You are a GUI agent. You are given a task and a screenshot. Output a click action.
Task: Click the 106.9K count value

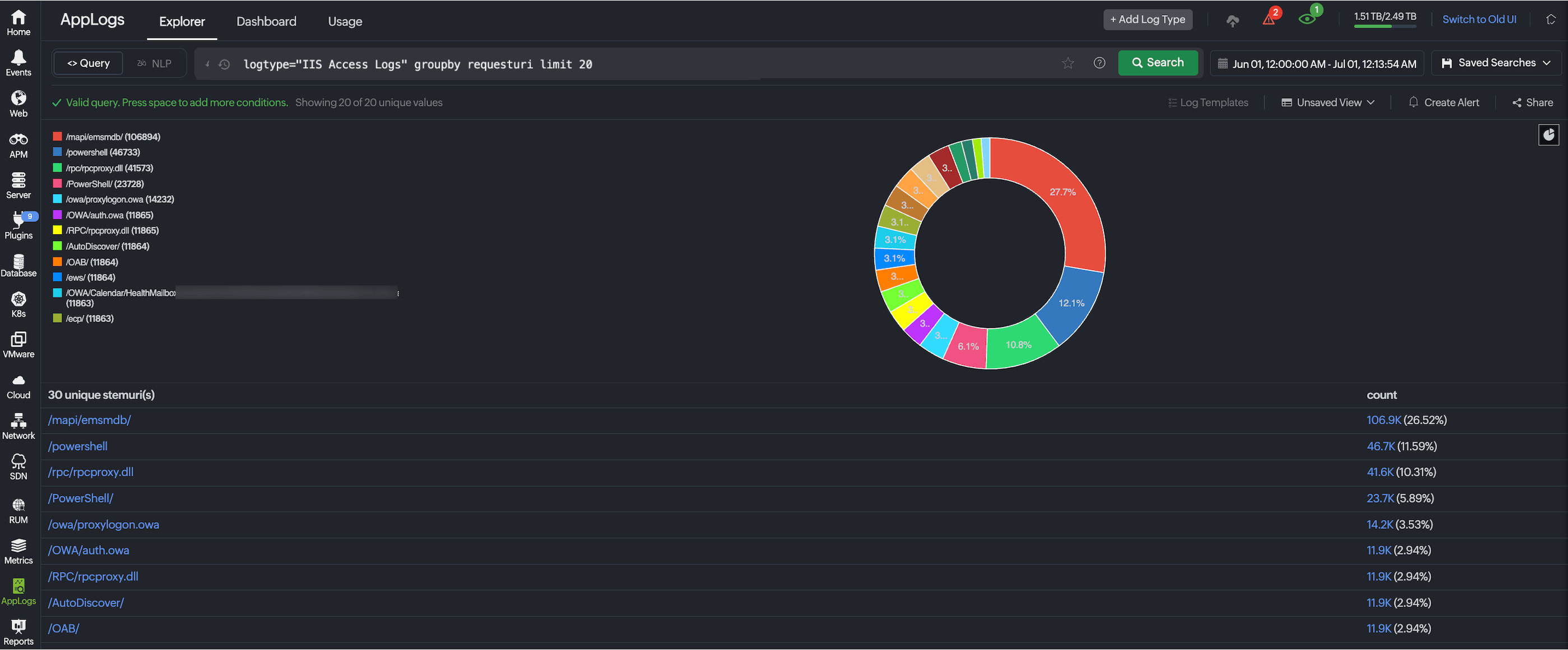[1384, 420]
